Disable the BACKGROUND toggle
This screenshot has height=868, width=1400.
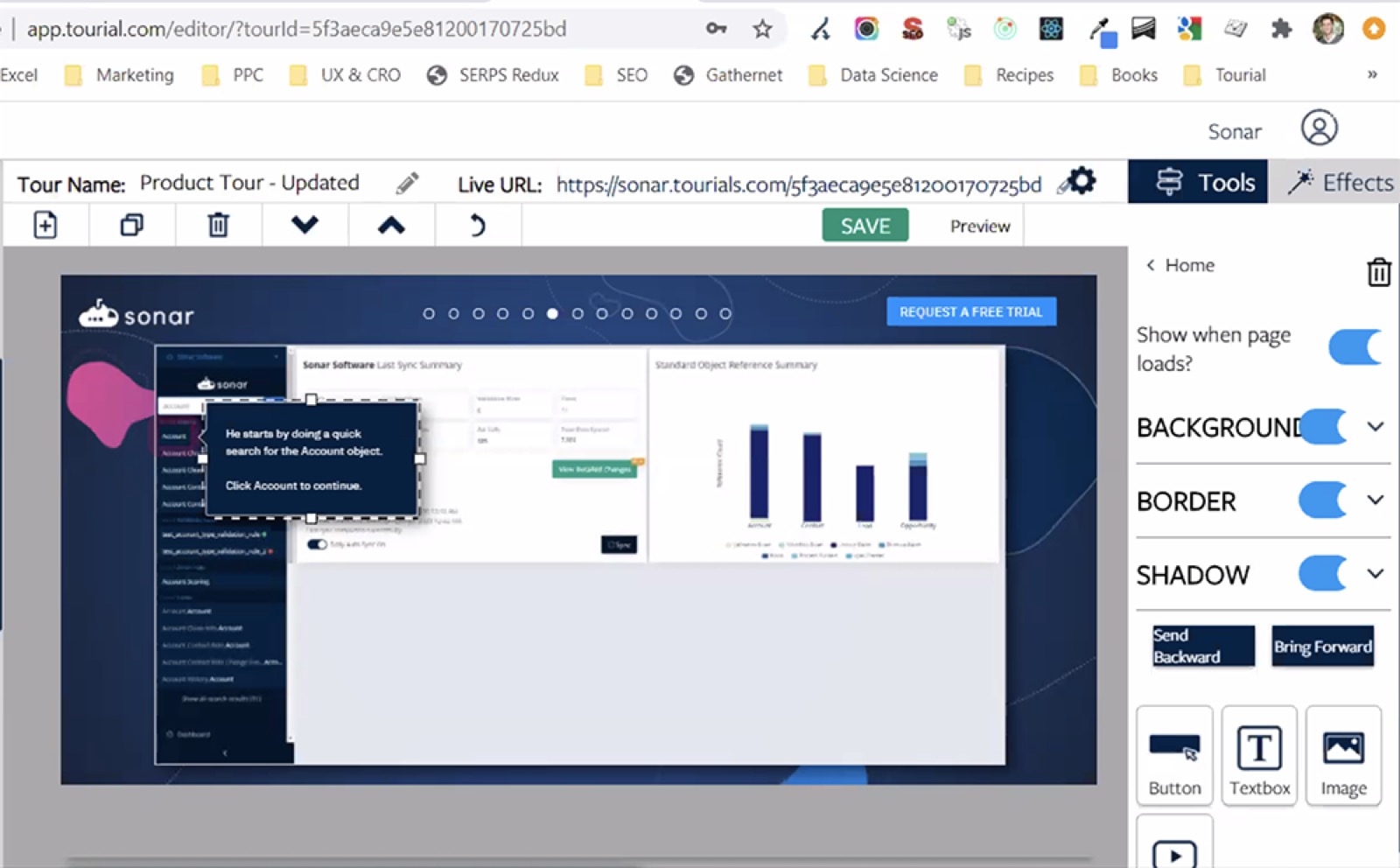(1323, 427)
